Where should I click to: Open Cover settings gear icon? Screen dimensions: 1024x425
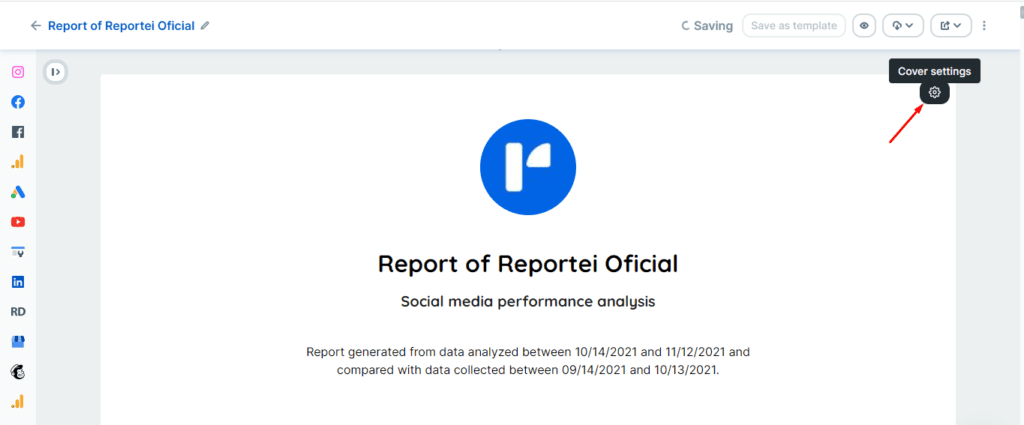pyautogui.click(x=935, y=93)
